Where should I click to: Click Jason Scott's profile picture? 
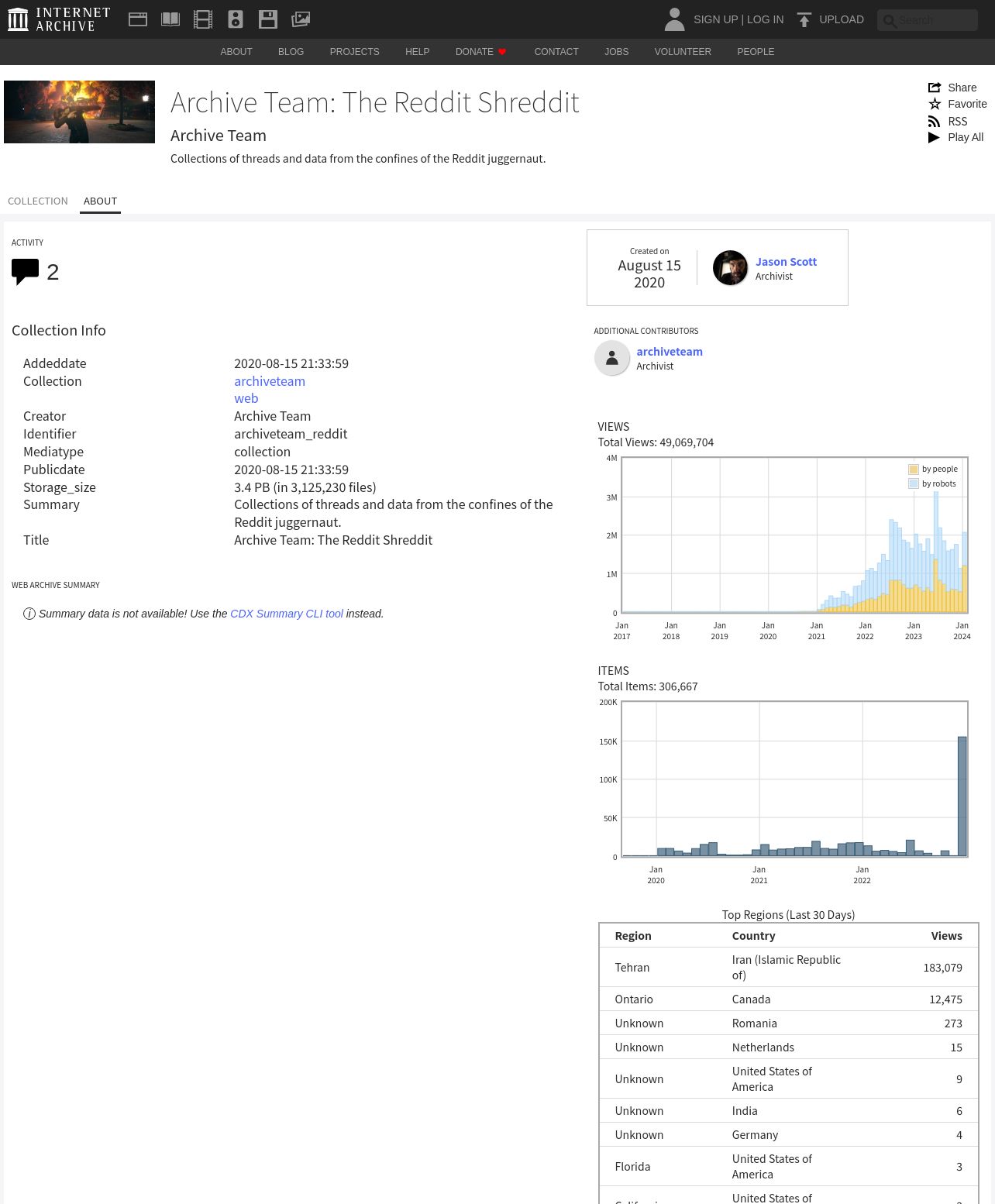tap(730, 268)
